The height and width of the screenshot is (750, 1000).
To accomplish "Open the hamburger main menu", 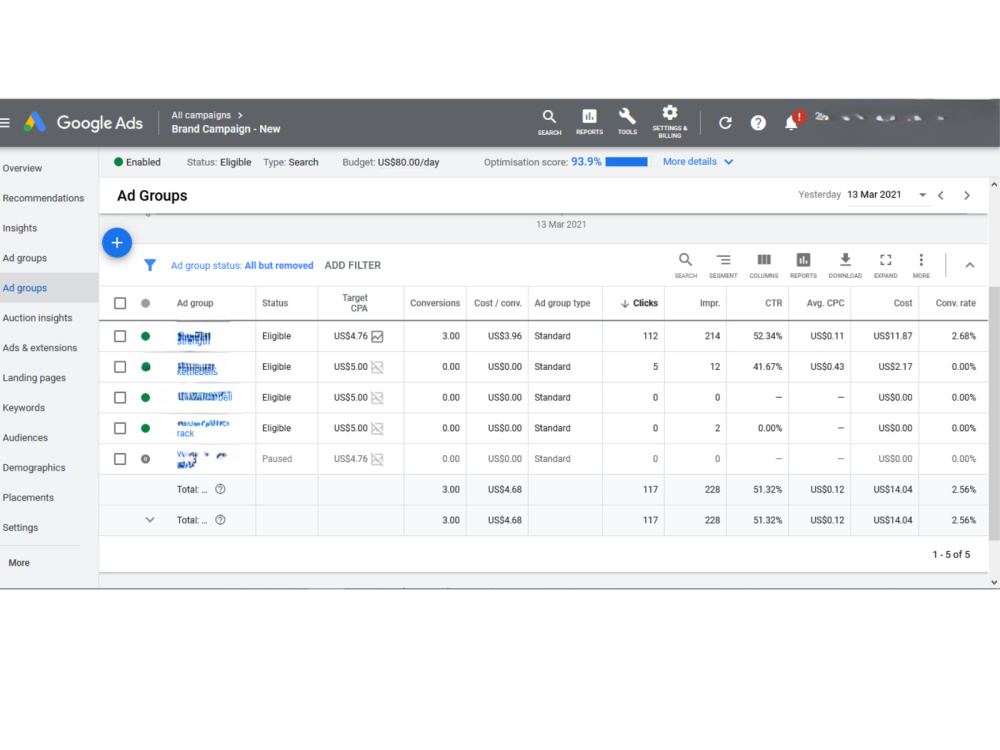I will (x=4, y=122).
